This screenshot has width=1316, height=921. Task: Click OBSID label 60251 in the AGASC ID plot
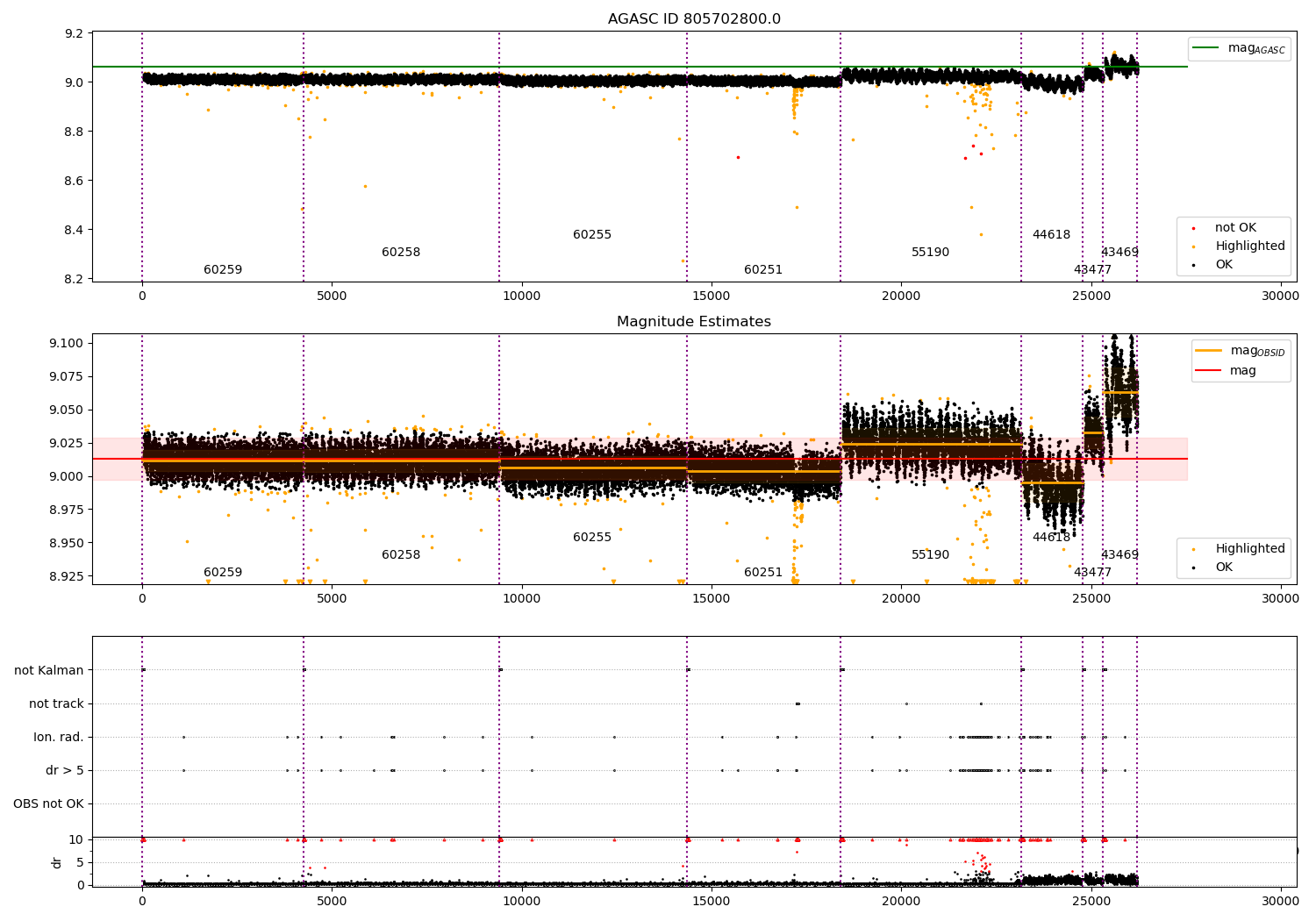(763, 270)
